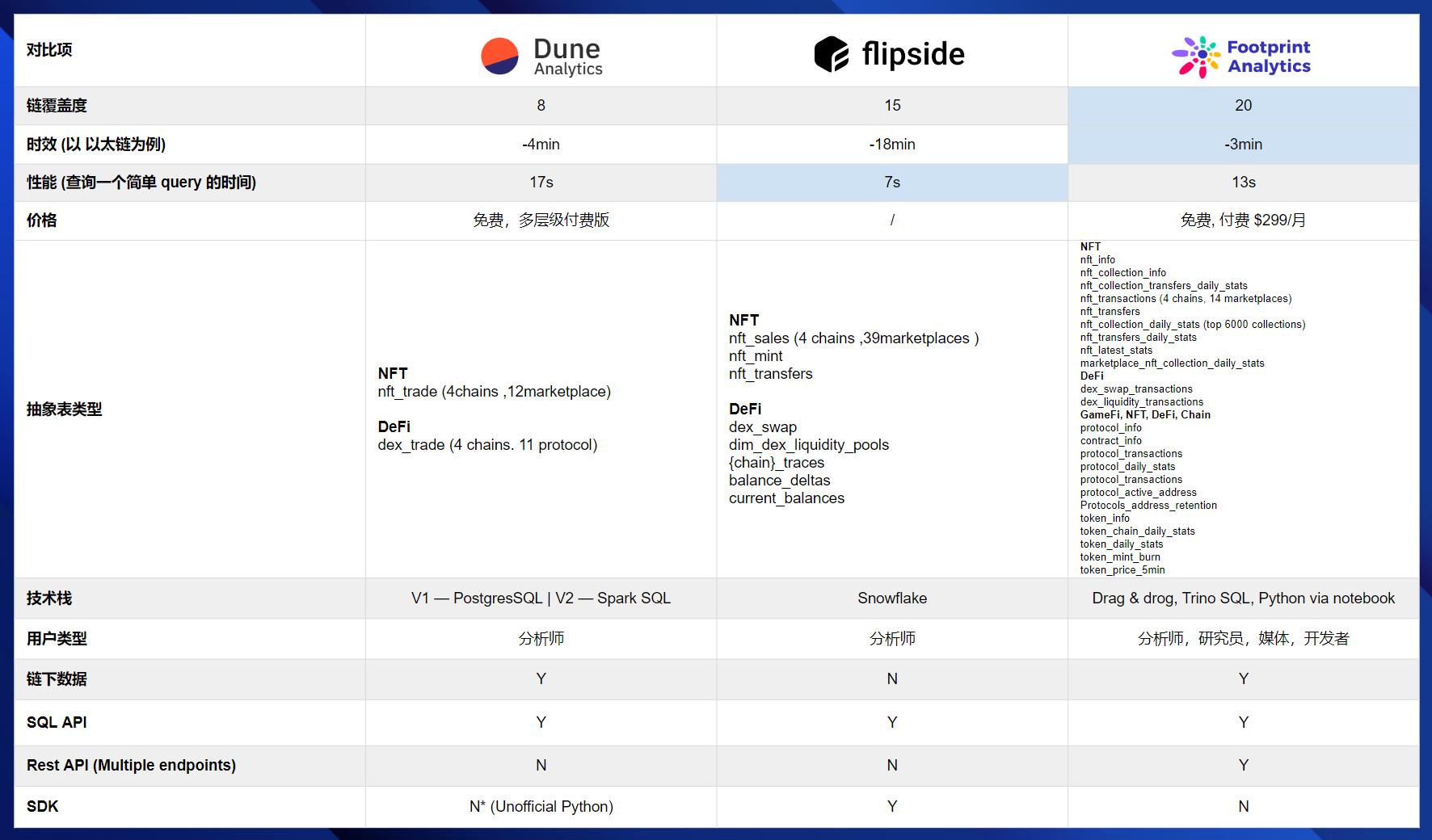The width and height of the screenshot is (1432, 840).
Task: Click the 'Rest API (Multiple endpoints)' row label
Action: tap(131, 766)
